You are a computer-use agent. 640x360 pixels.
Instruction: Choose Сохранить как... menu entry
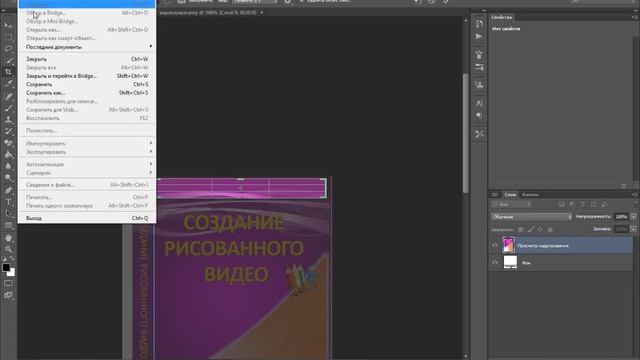(87, 93)
